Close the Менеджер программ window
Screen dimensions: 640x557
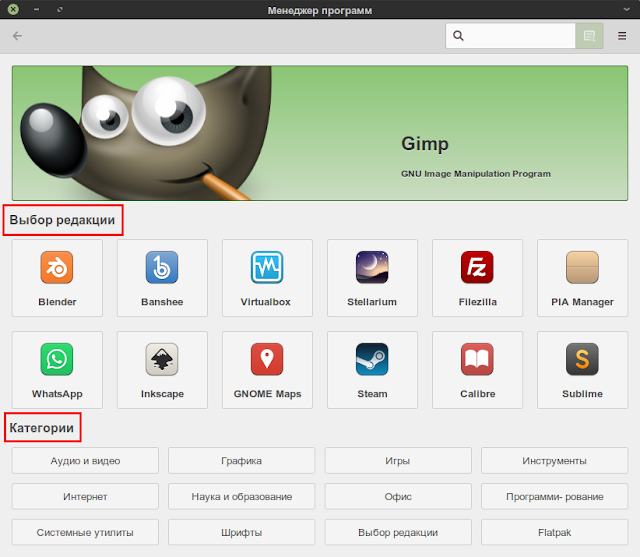click(x=13, y=9)
